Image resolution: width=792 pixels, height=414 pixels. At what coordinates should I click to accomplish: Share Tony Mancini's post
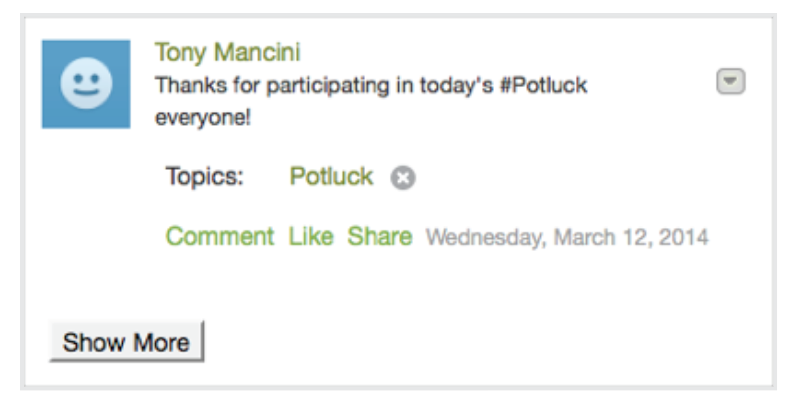[379, 237]
